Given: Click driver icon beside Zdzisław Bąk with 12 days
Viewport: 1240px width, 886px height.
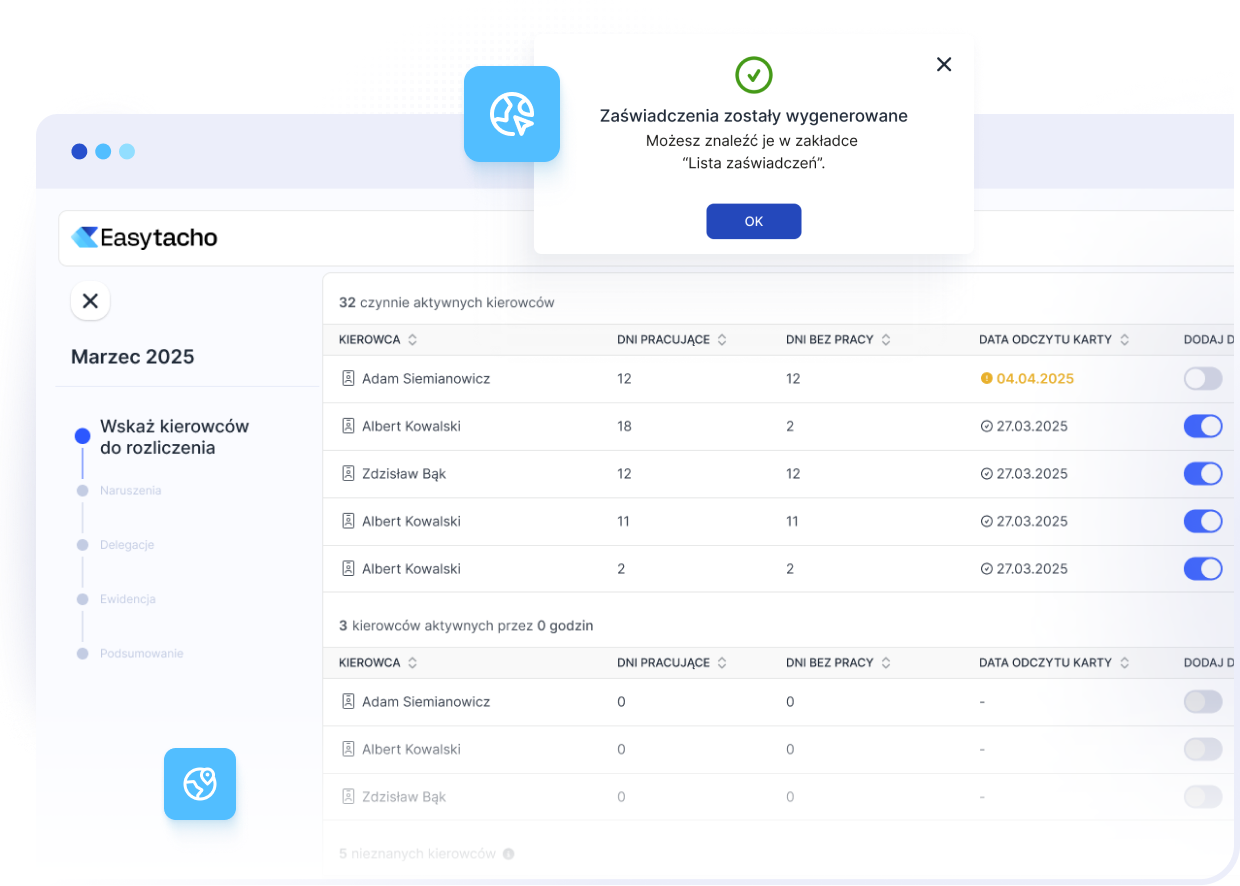Looking at the screenshot, I should 348,474.
